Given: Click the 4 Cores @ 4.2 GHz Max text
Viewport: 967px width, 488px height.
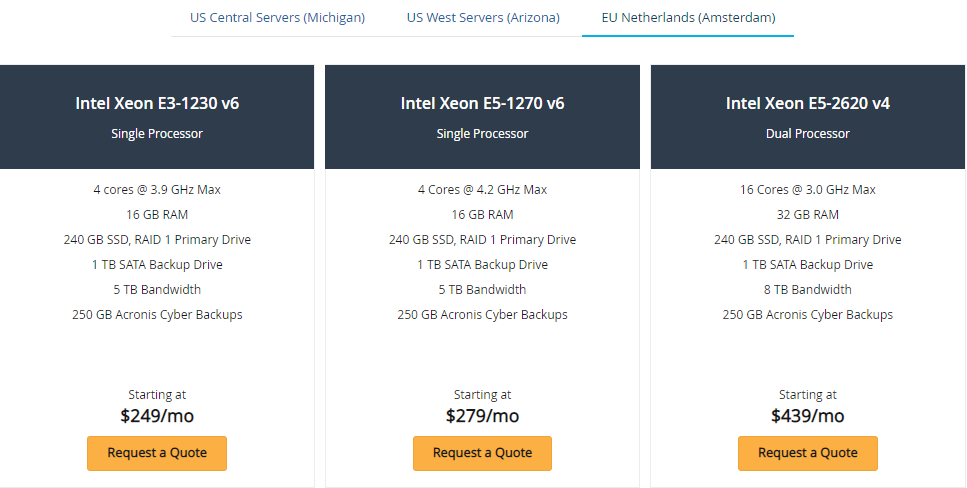Looking at the screenshot, I should (x=482, y=190).
